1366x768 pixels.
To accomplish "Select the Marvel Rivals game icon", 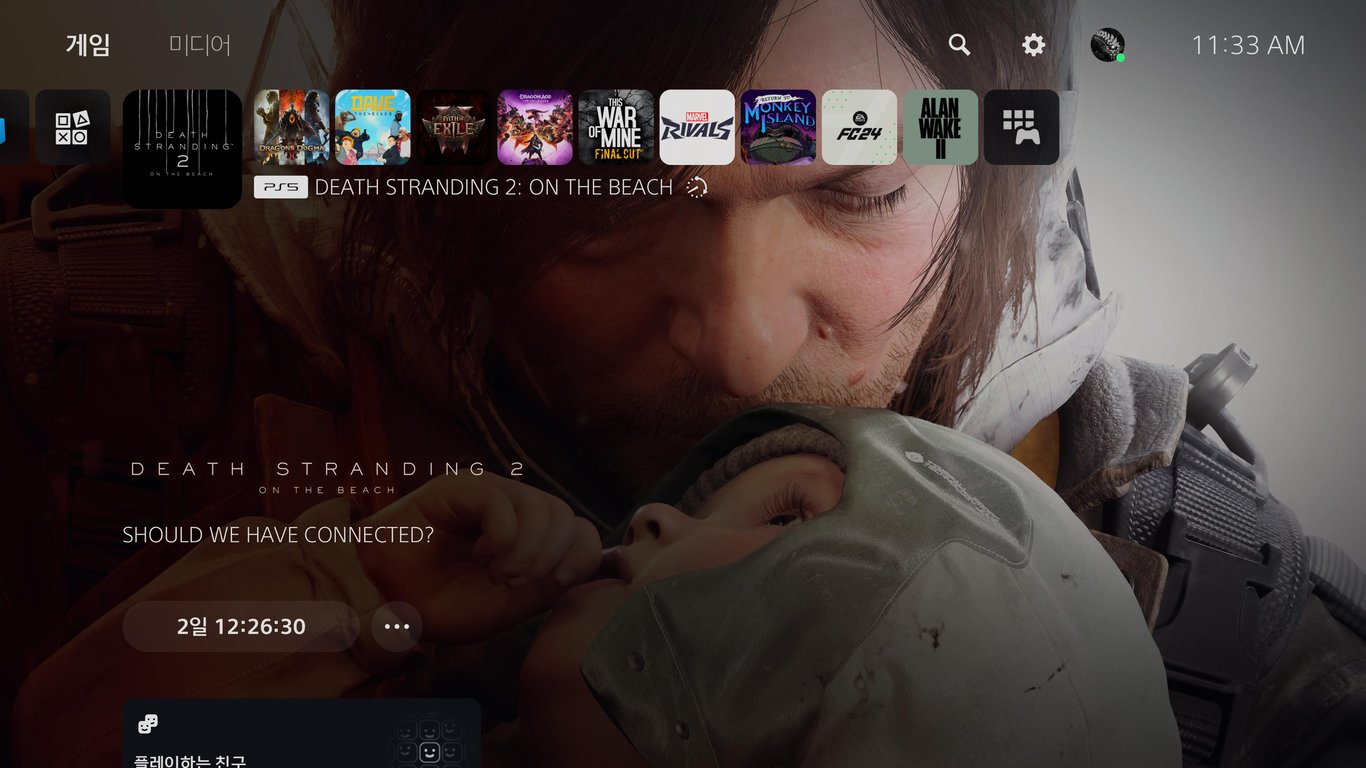I will click(x=697, y=127).
